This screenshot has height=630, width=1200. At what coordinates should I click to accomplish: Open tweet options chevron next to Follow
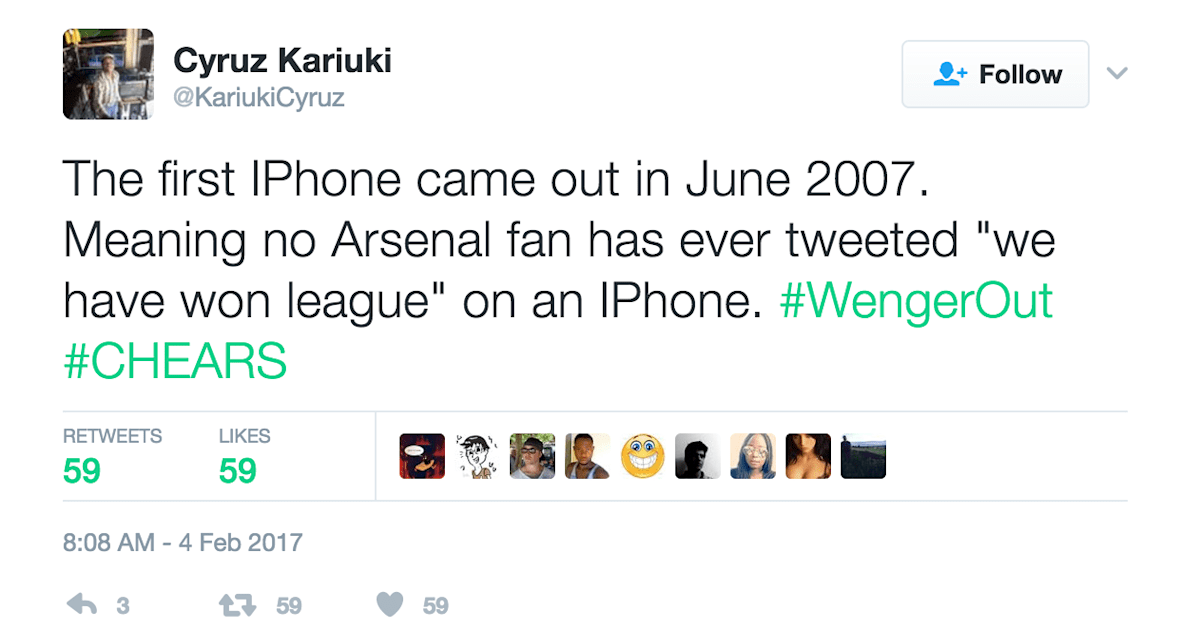point(1117,74)
